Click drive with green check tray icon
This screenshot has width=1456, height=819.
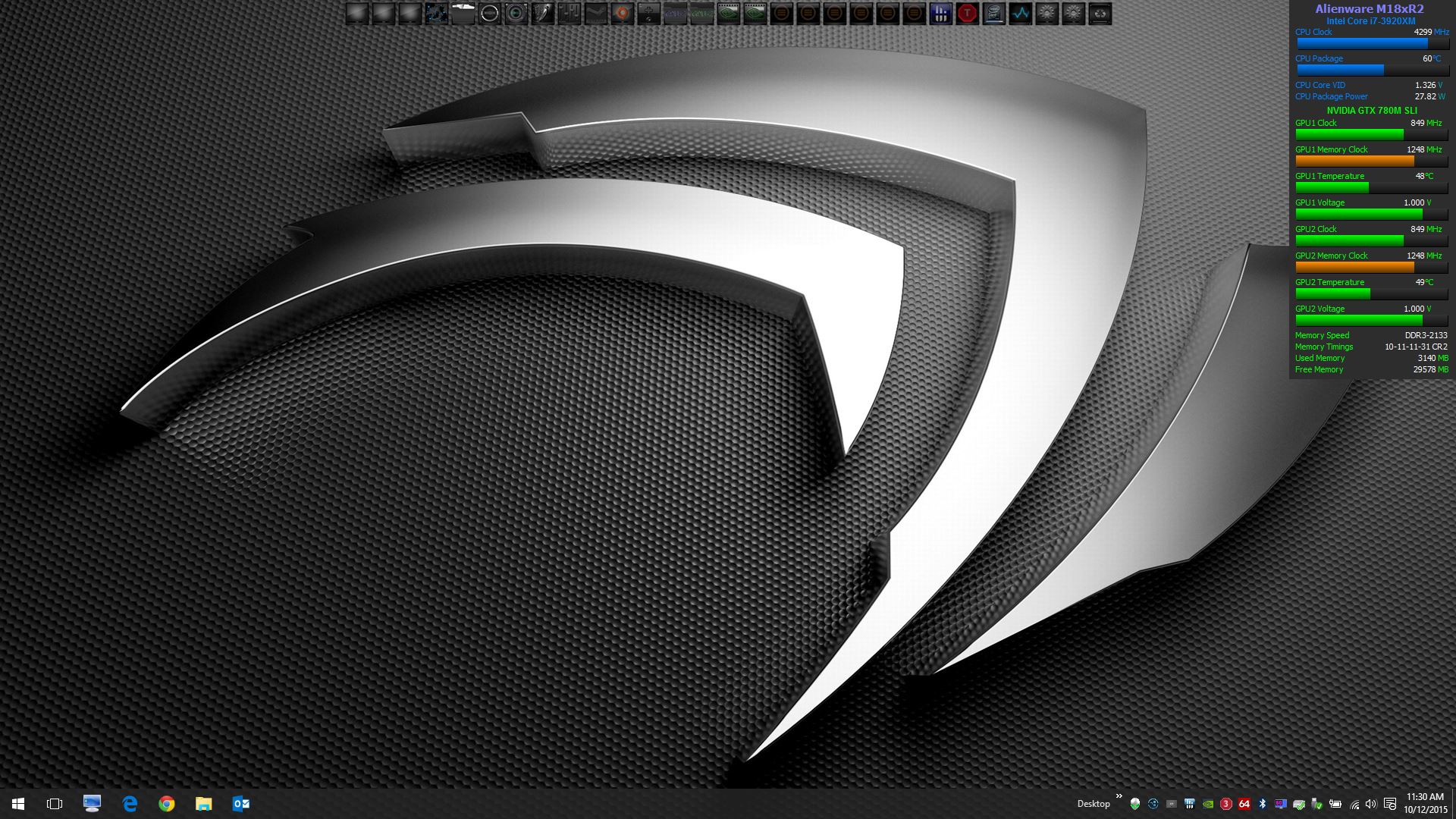point(1299,804)
